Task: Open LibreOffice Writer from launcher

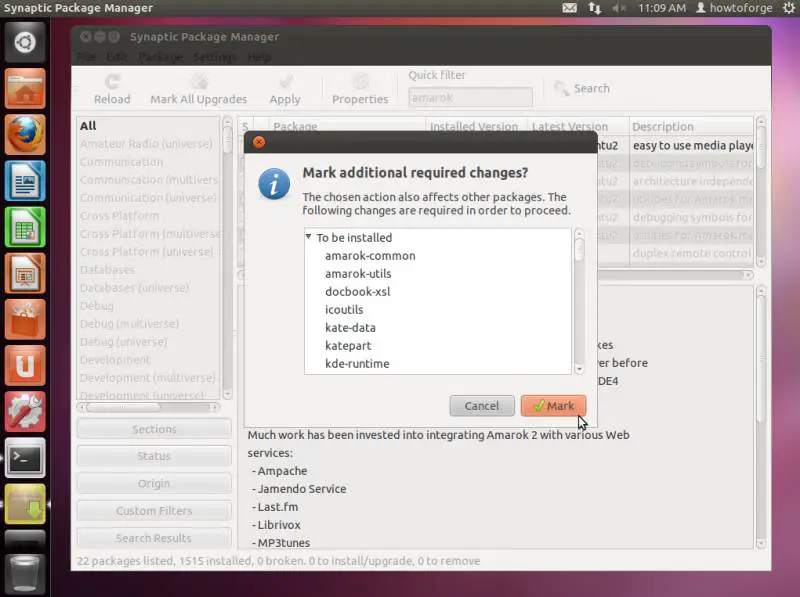Action: pyautogui.click(x=25, y=181)
